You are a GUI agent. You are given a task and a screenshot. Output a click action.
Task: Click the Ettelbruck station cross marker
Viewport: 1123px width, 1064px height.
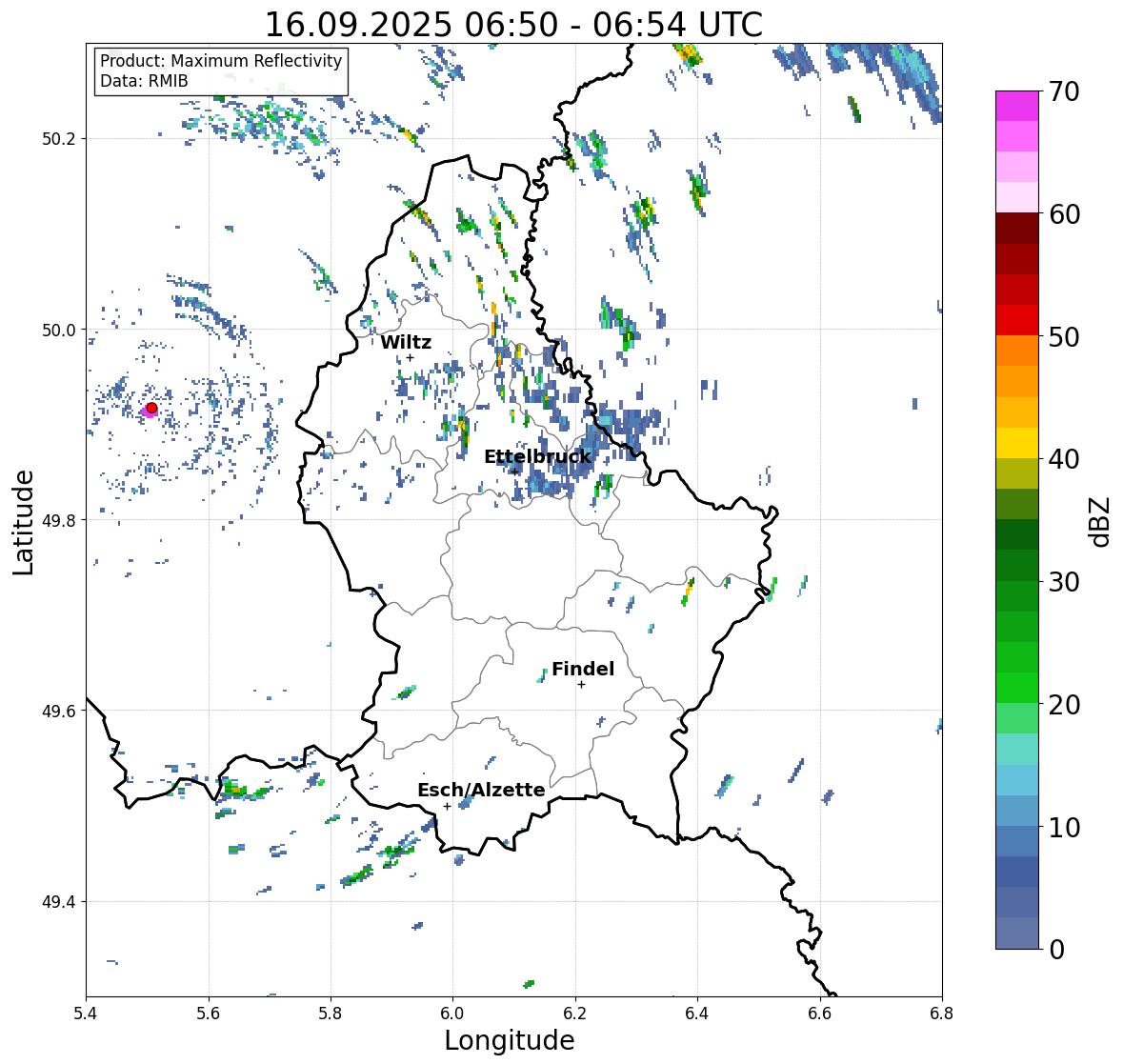(514, 472)
